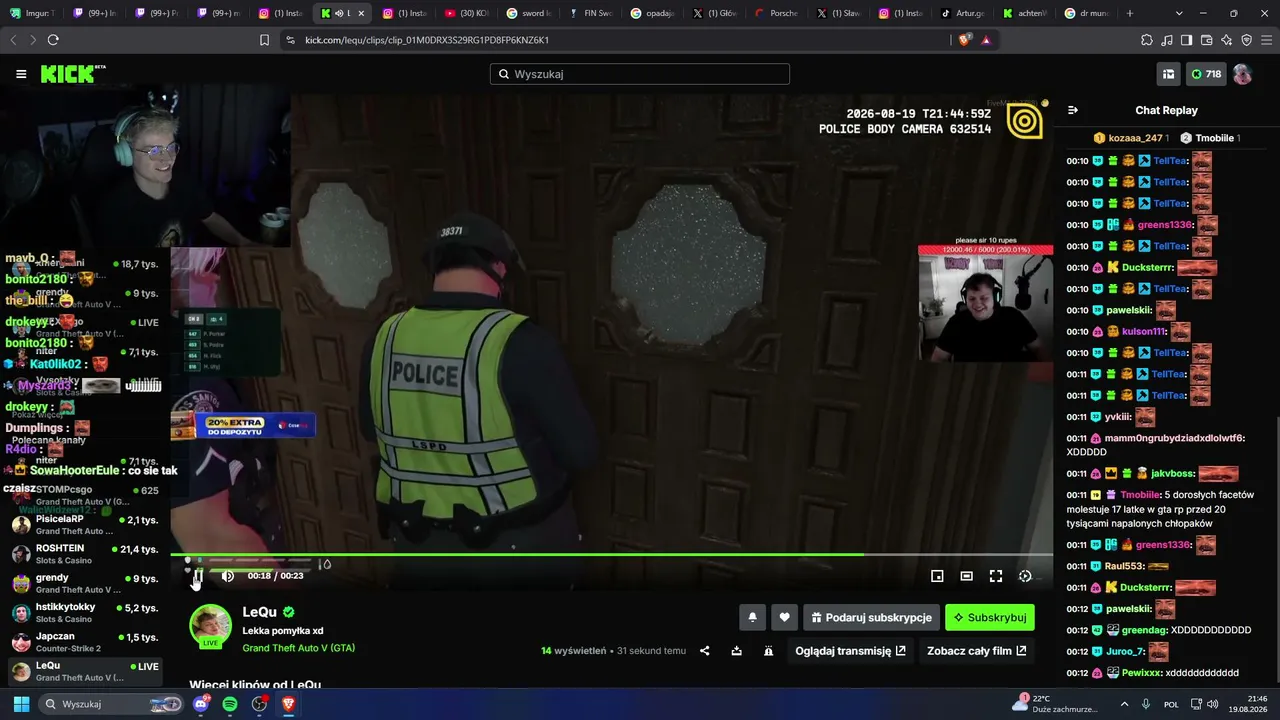Open Brave Shields icon
The height and width of the screenshot is (720, 1280).
(x=965, y=40)
